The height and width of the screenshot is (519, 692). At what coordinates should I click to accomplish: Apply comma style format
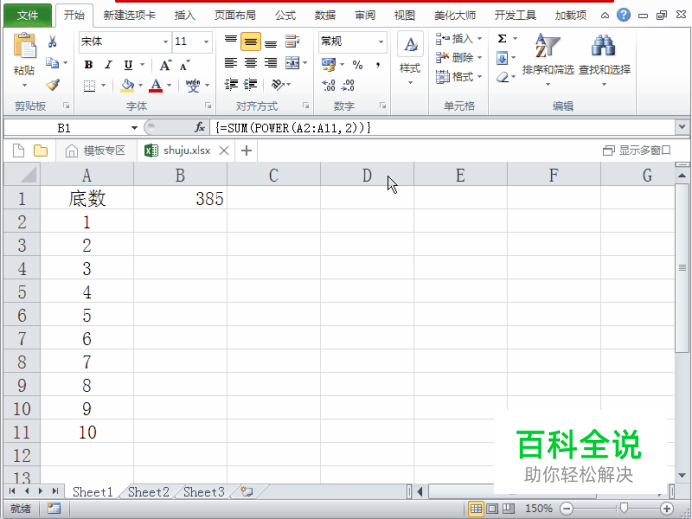(378, 65)
